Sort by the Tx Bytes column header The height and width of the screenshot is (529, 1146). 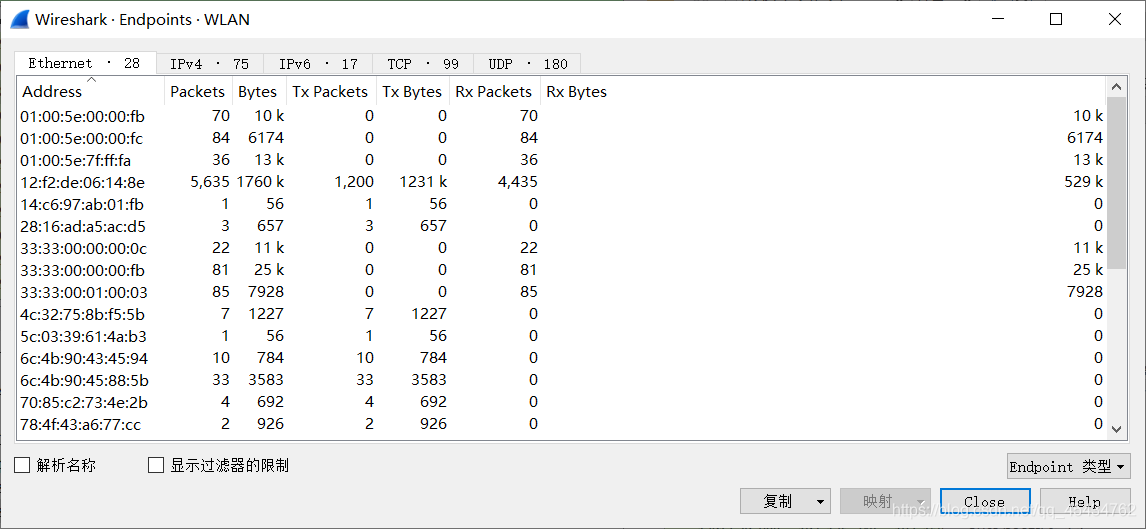click(413, 91)
